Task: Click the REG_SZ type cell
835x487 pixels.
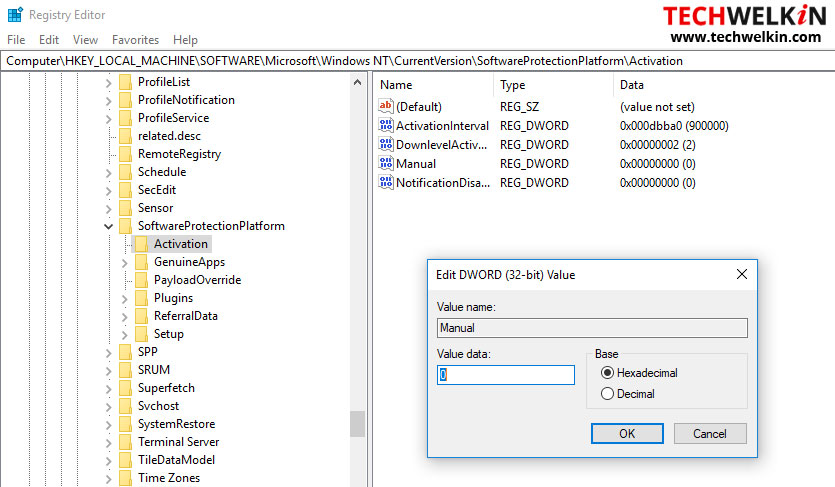Action: click(x=519, y=106)
